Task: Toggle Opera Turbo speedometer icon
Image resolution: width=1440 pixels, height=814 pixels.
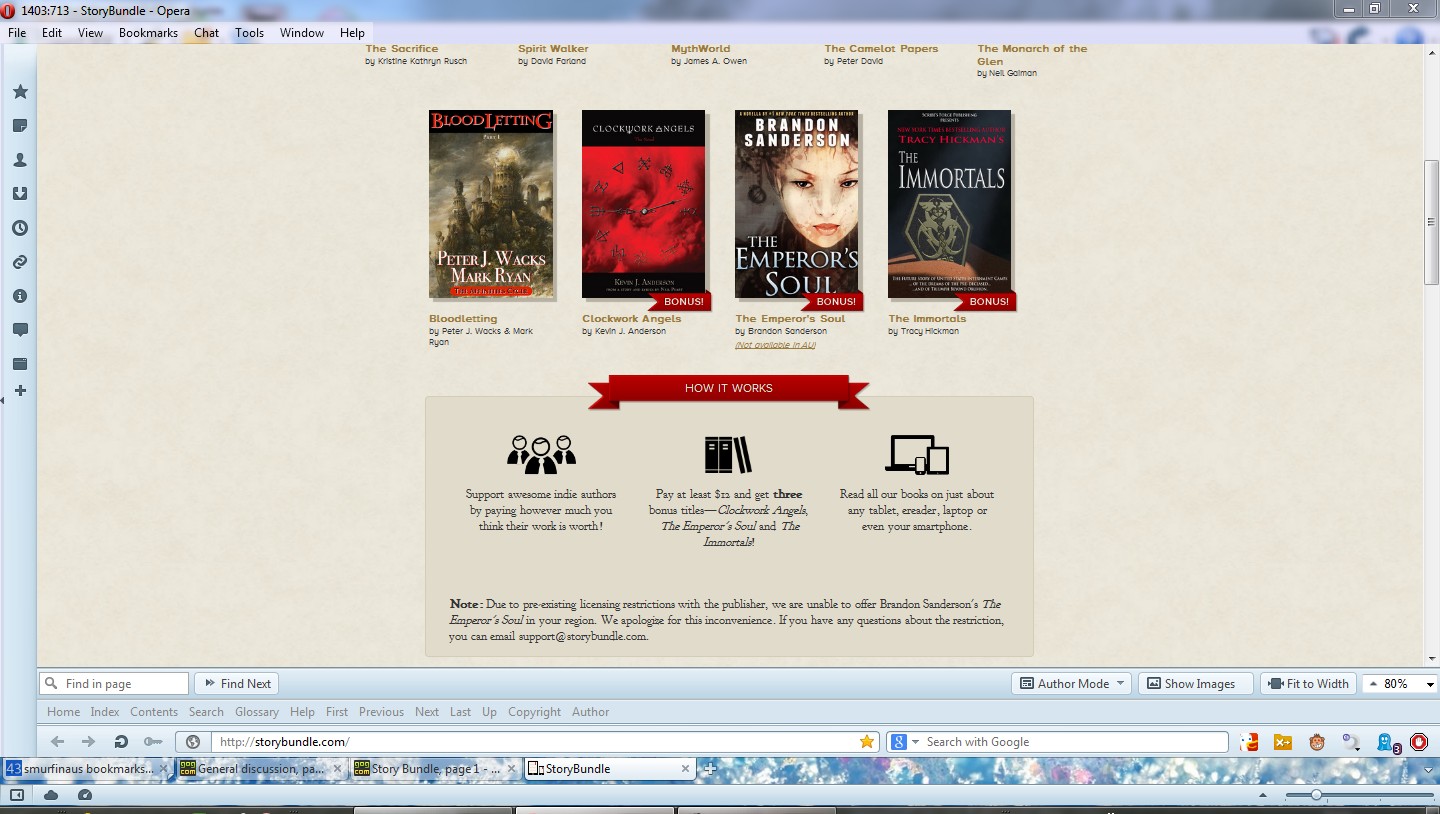Action: tap(85, 795)
